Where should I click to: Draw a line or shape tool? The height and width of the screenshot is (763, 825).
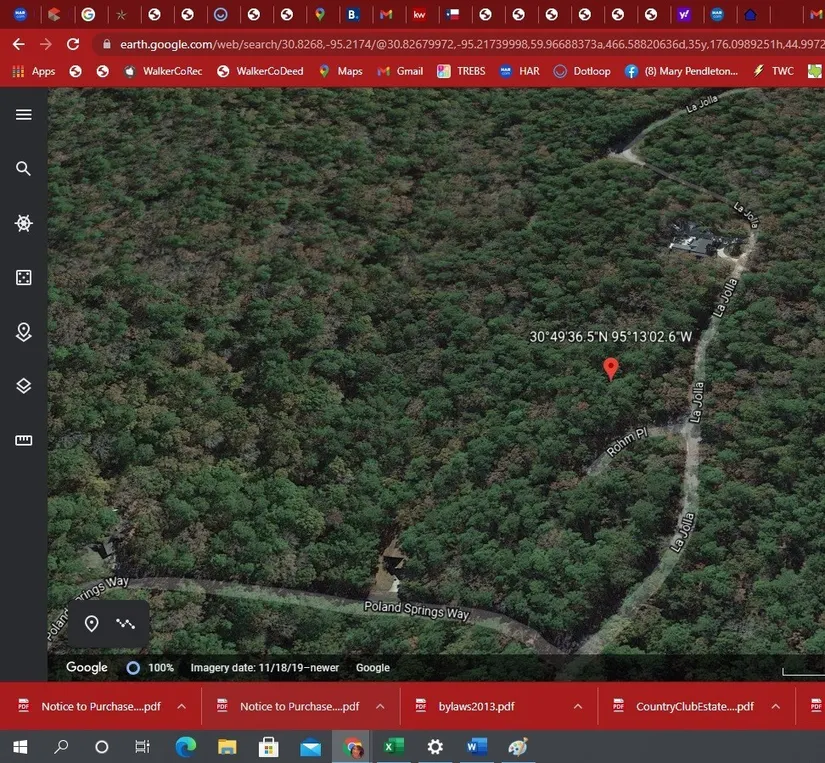click(x=125, y=624)
